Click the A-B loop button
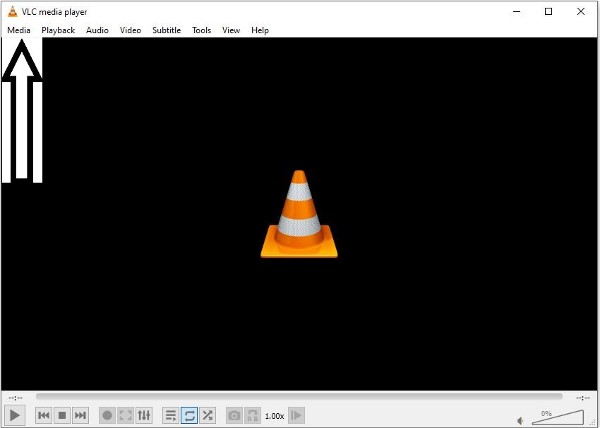Screen dimensions: 600x428 253,415
